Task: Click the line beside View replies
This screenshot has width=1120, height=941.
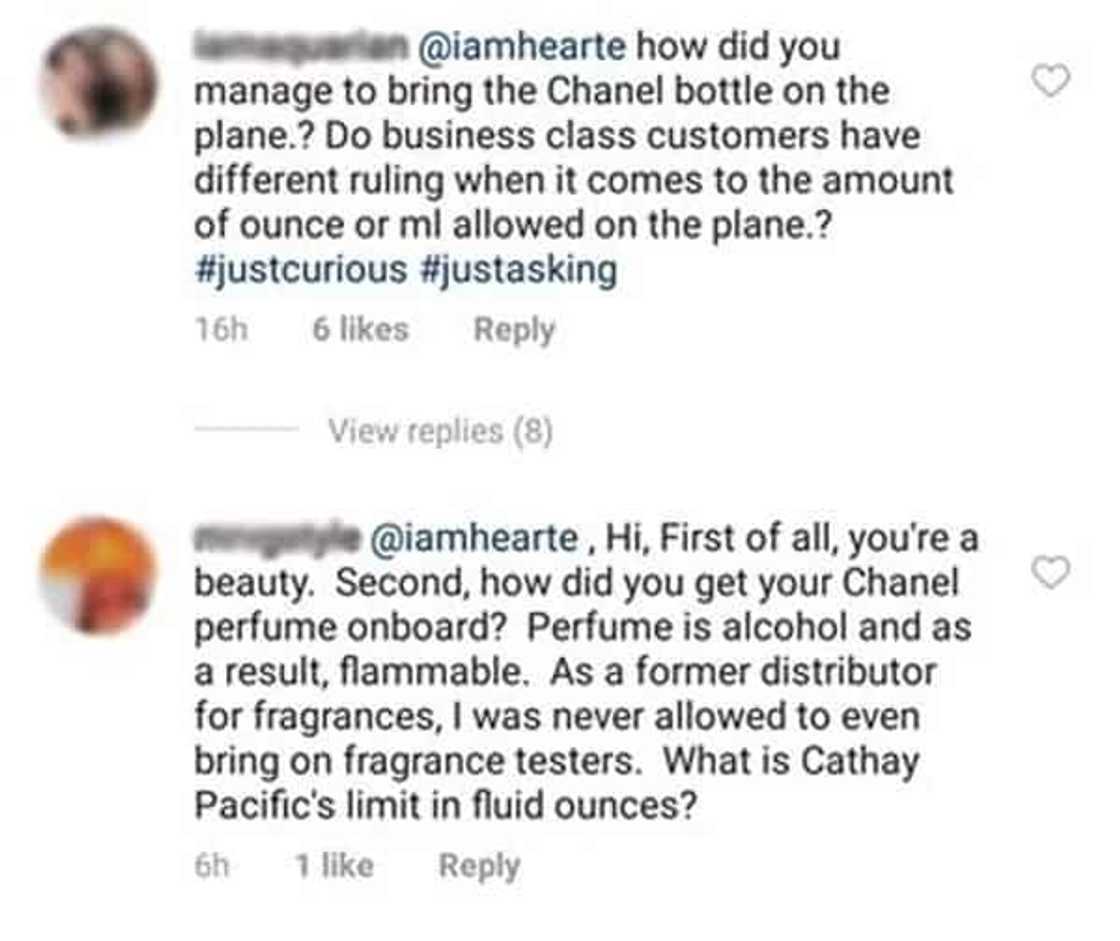Action: click(x=246, y=432)
